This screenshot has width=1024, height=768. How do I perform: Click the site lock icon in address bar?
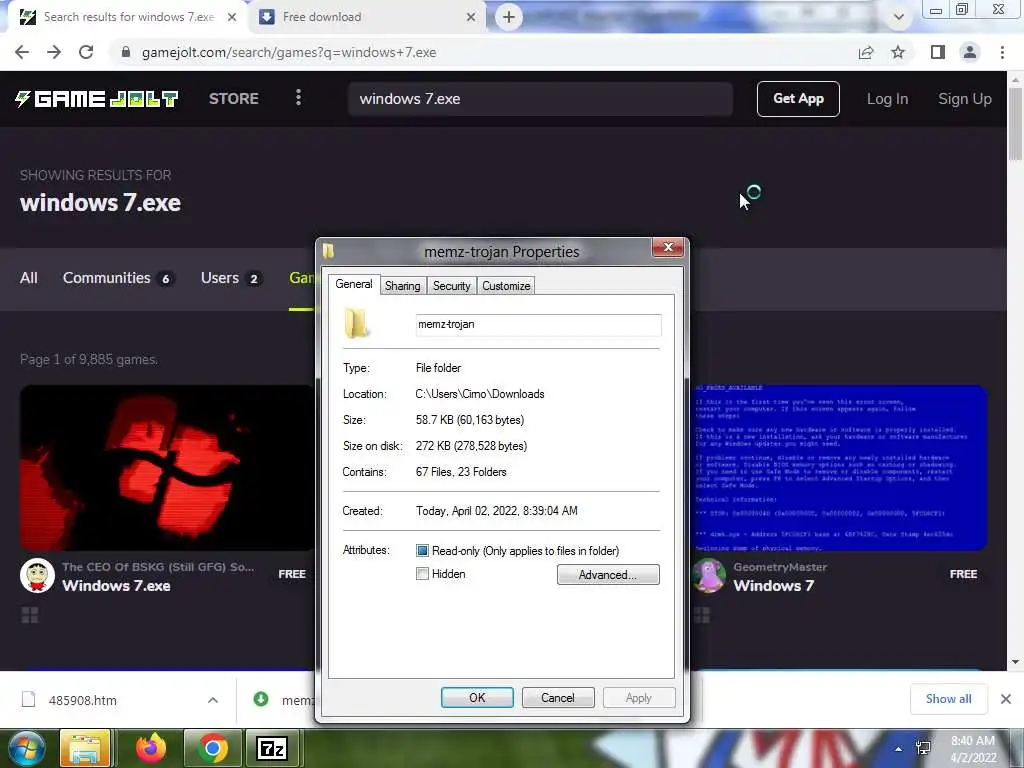126,52
